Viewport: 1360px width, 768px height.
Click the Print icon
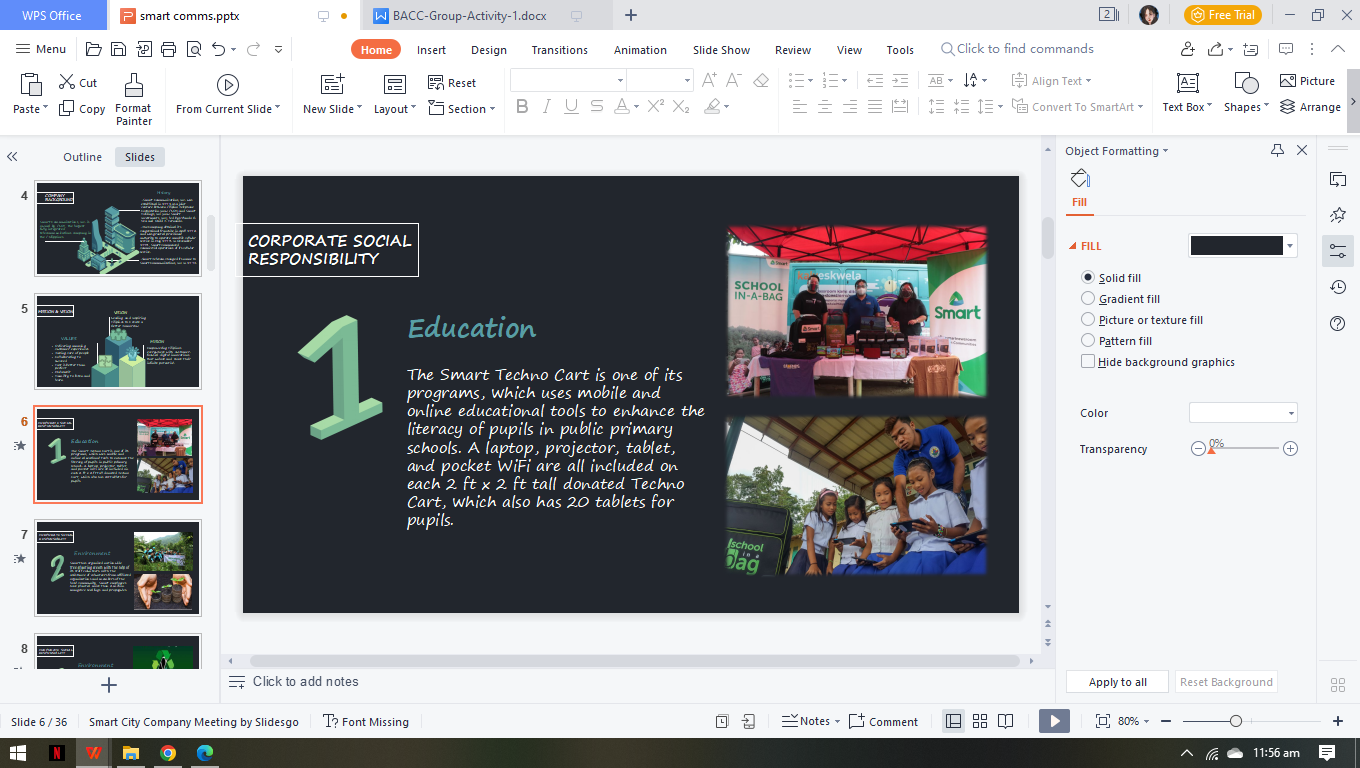coord(168,49)
